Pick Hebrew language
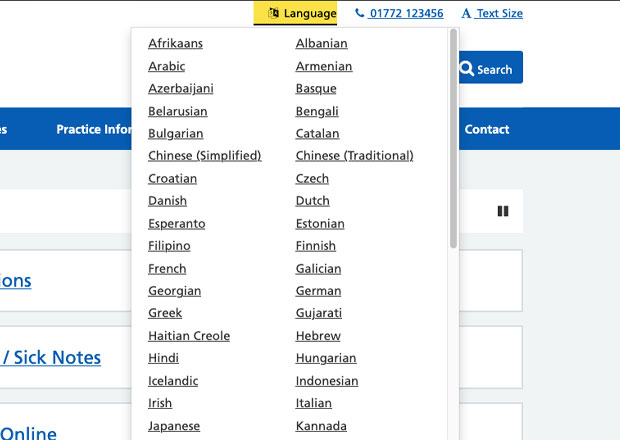 pyautogui.click(x=318, y=336)
